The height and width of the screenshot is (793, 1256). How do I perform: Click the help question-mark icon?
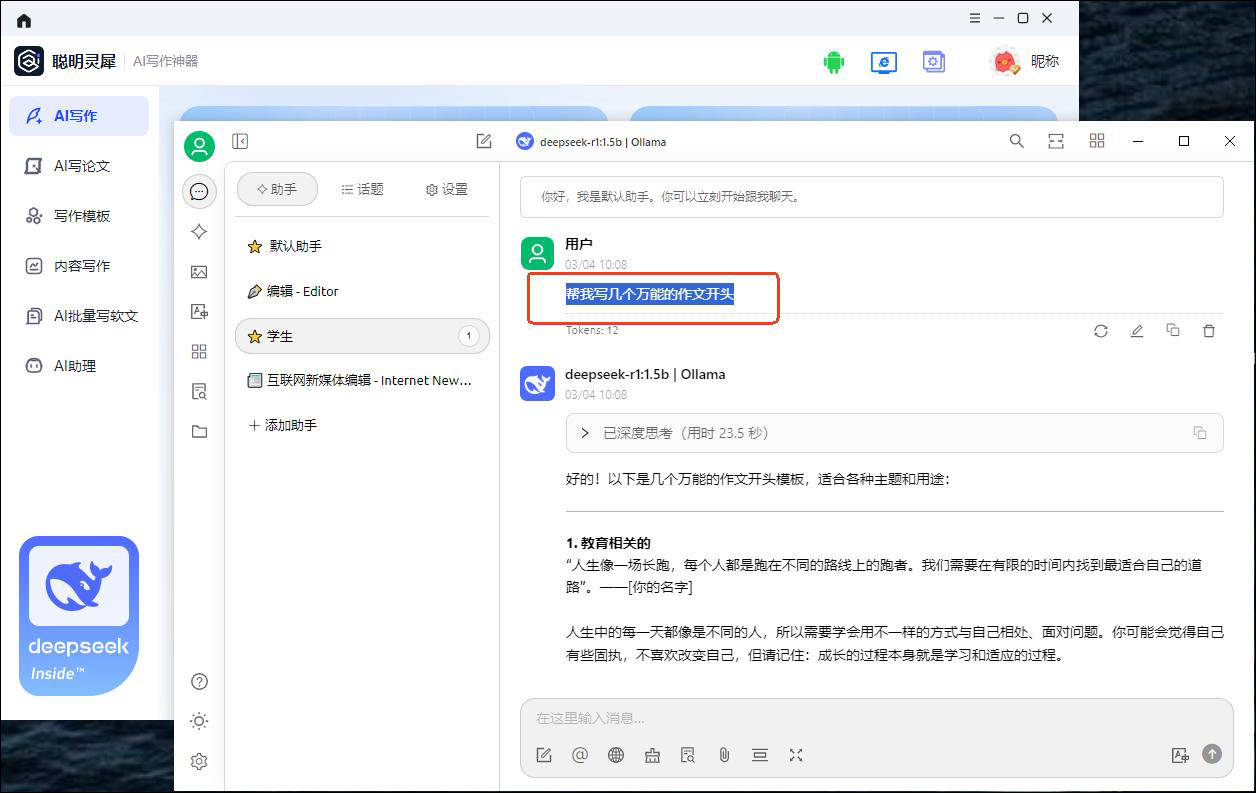(x=199, y=682)
